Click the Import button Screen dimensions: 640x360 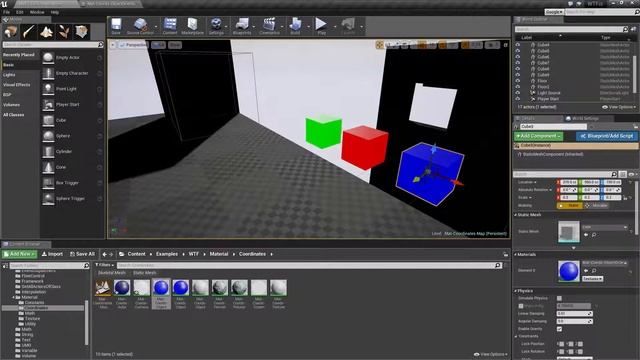click(x=52, y=254)
